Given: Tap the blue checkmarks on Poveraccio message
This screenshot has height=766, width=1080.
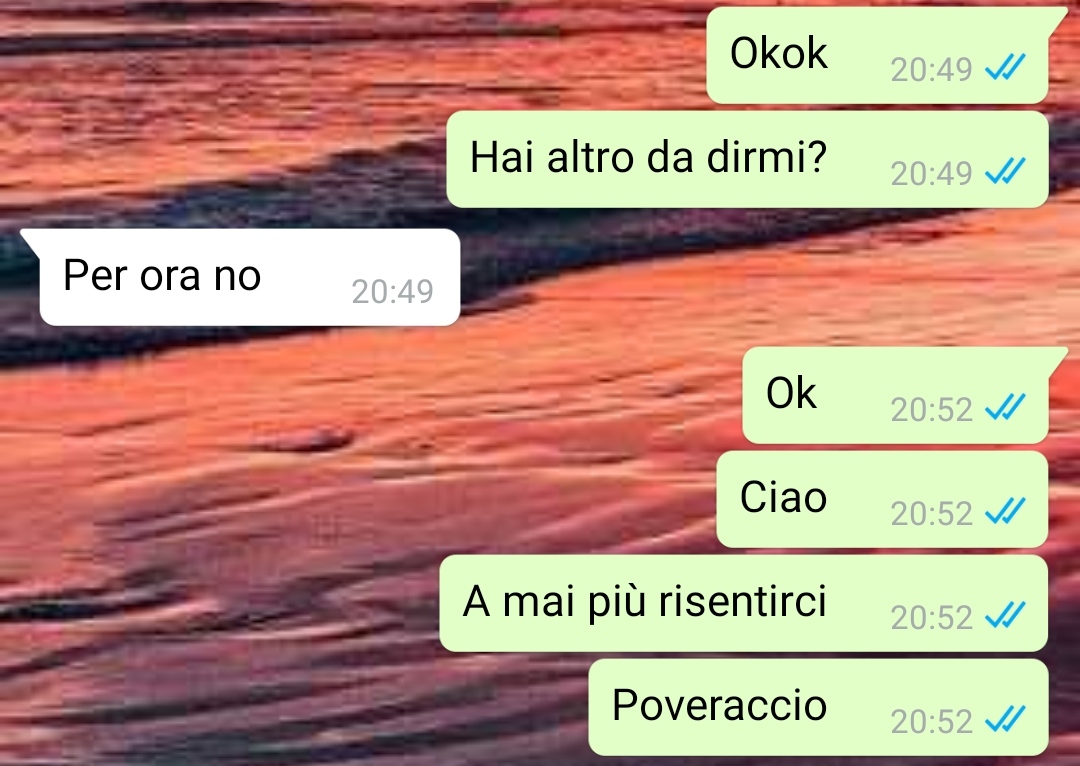Looking at the screenshot, I should click(1006, 720).
